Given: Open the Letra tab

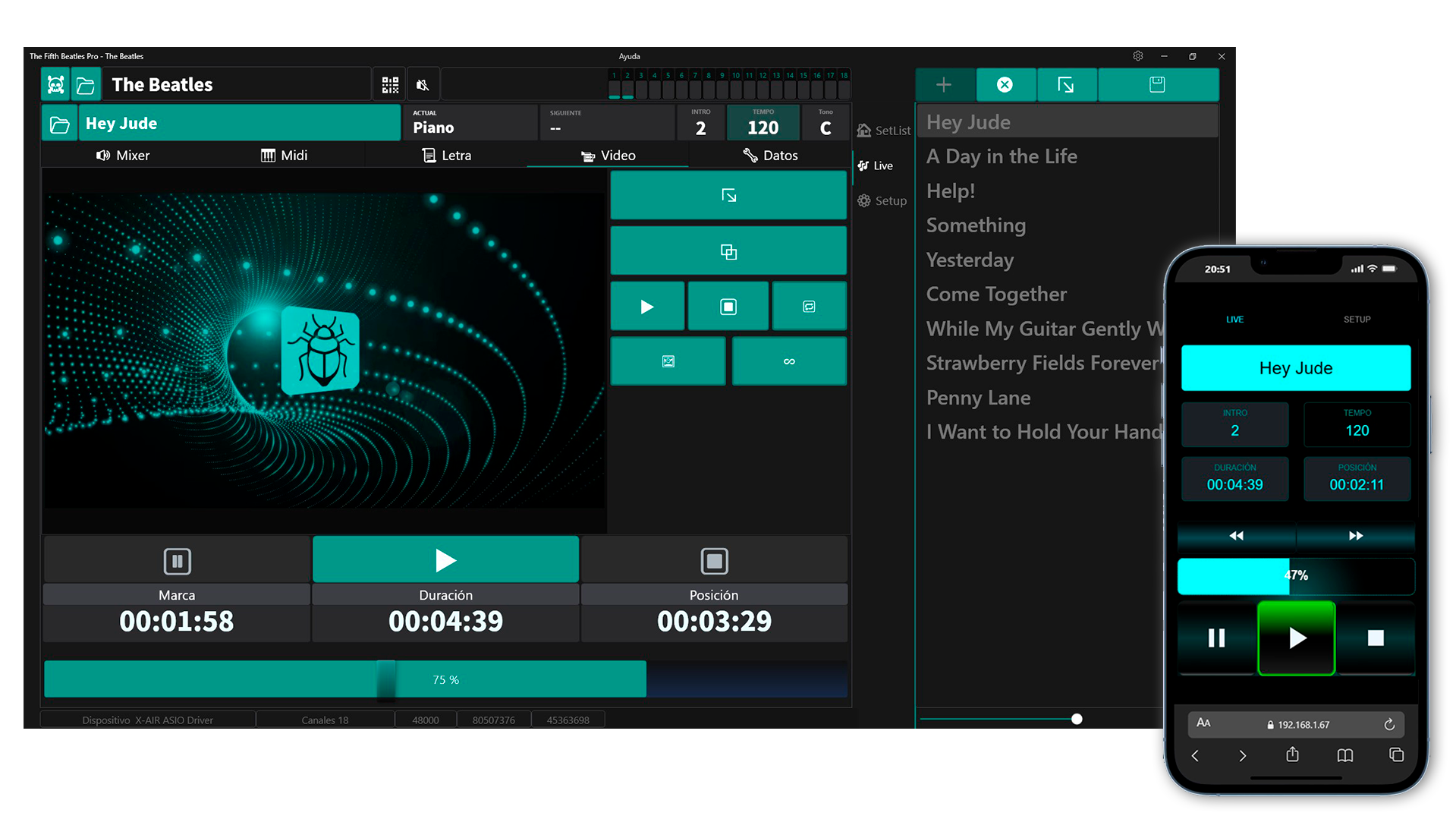Looking at the screenshot, I should click(447, 156).
